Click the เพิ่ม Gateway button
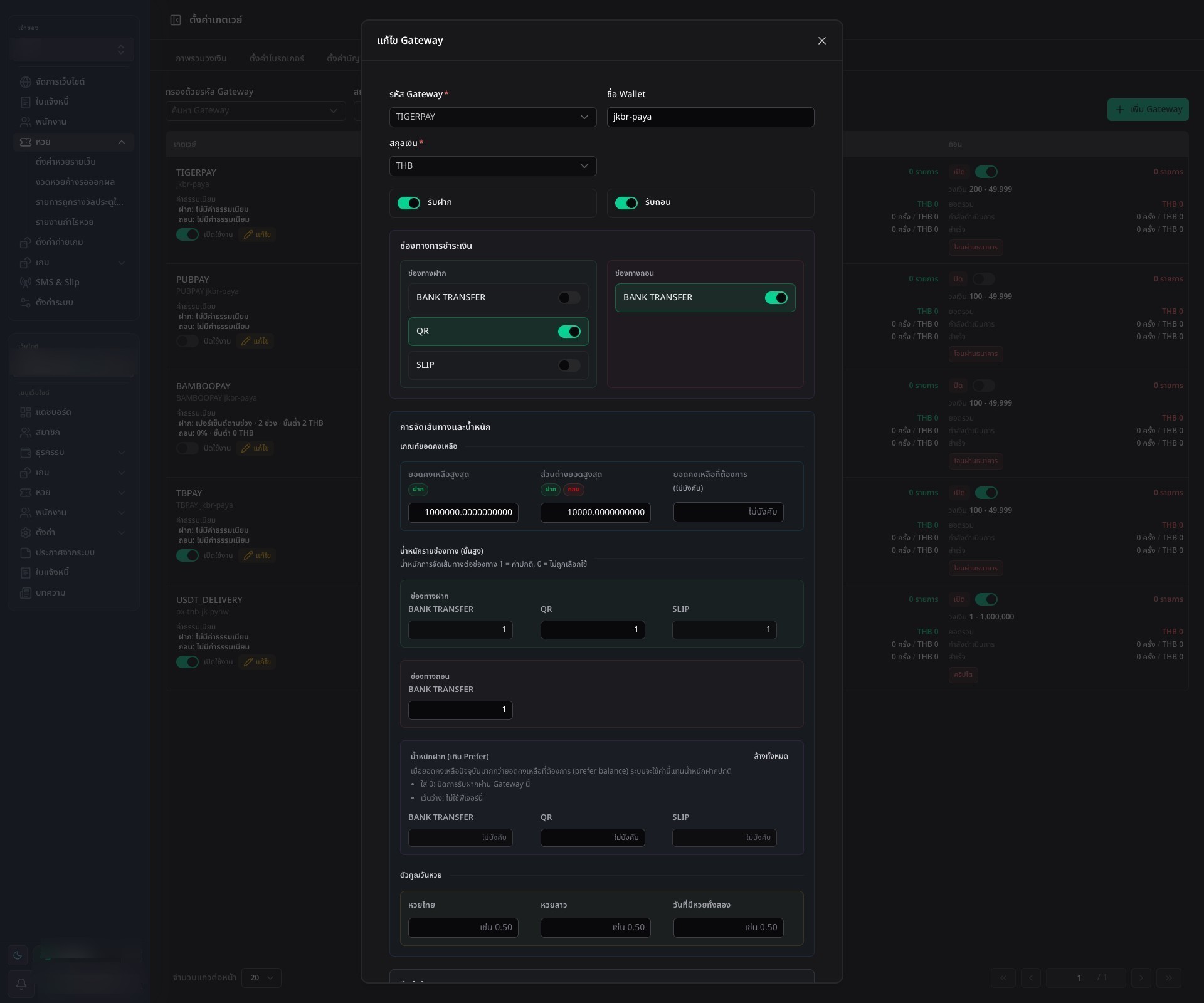This screenshot has height=1003, width=1204. 1148,109
